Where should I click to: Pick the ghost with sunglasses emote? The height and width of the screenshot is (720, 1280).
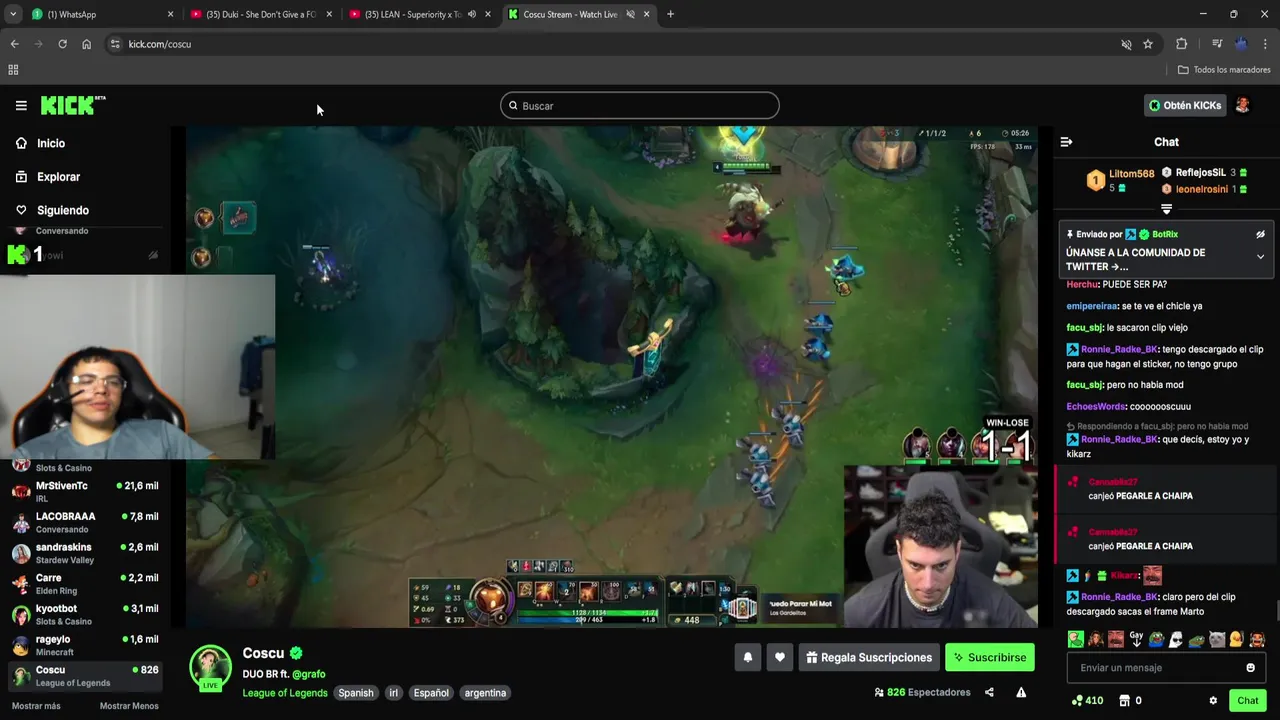point(1175,640)
